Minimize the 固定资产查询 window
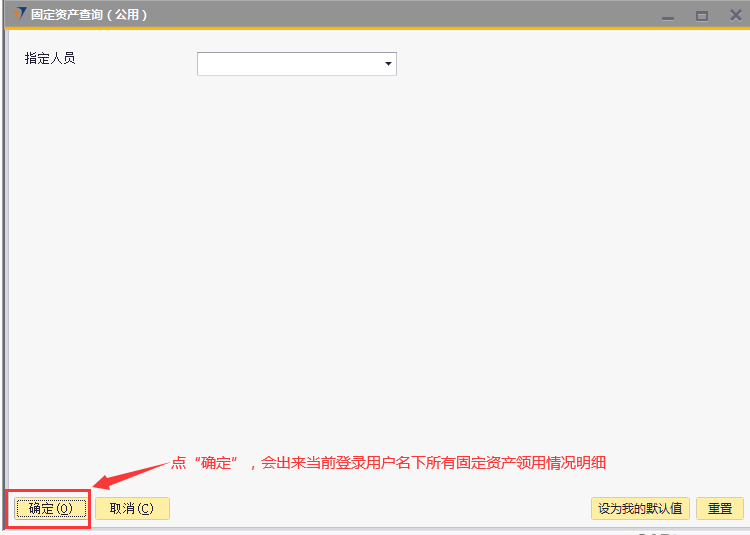750x535 pixels. tap(668, 16)
